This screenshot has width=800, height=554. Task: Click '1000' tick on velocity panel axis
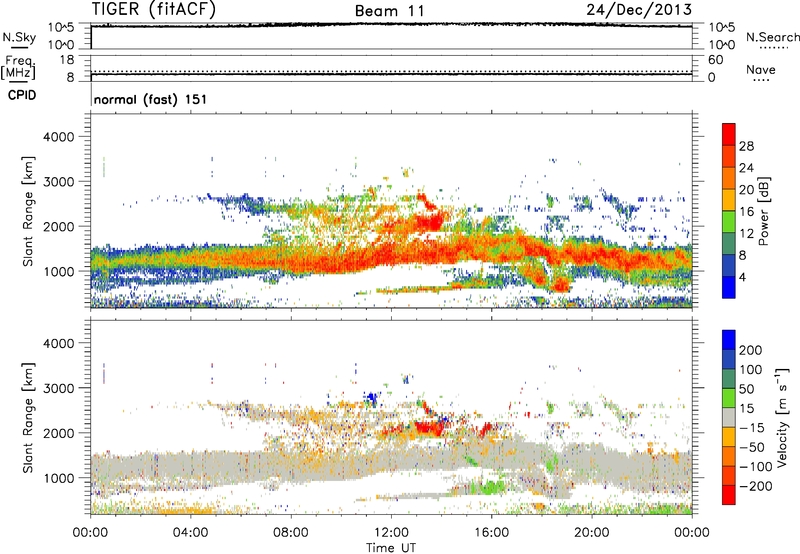(59, 478)
